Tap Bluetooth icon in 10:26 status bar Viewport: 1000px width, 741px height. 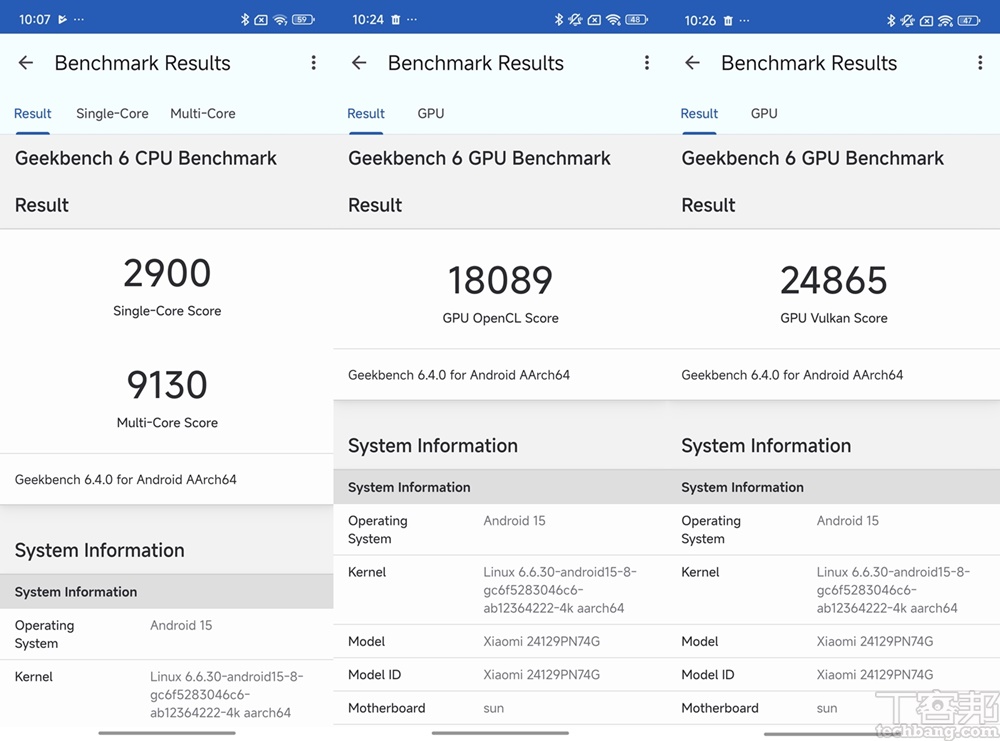(891, 20)
